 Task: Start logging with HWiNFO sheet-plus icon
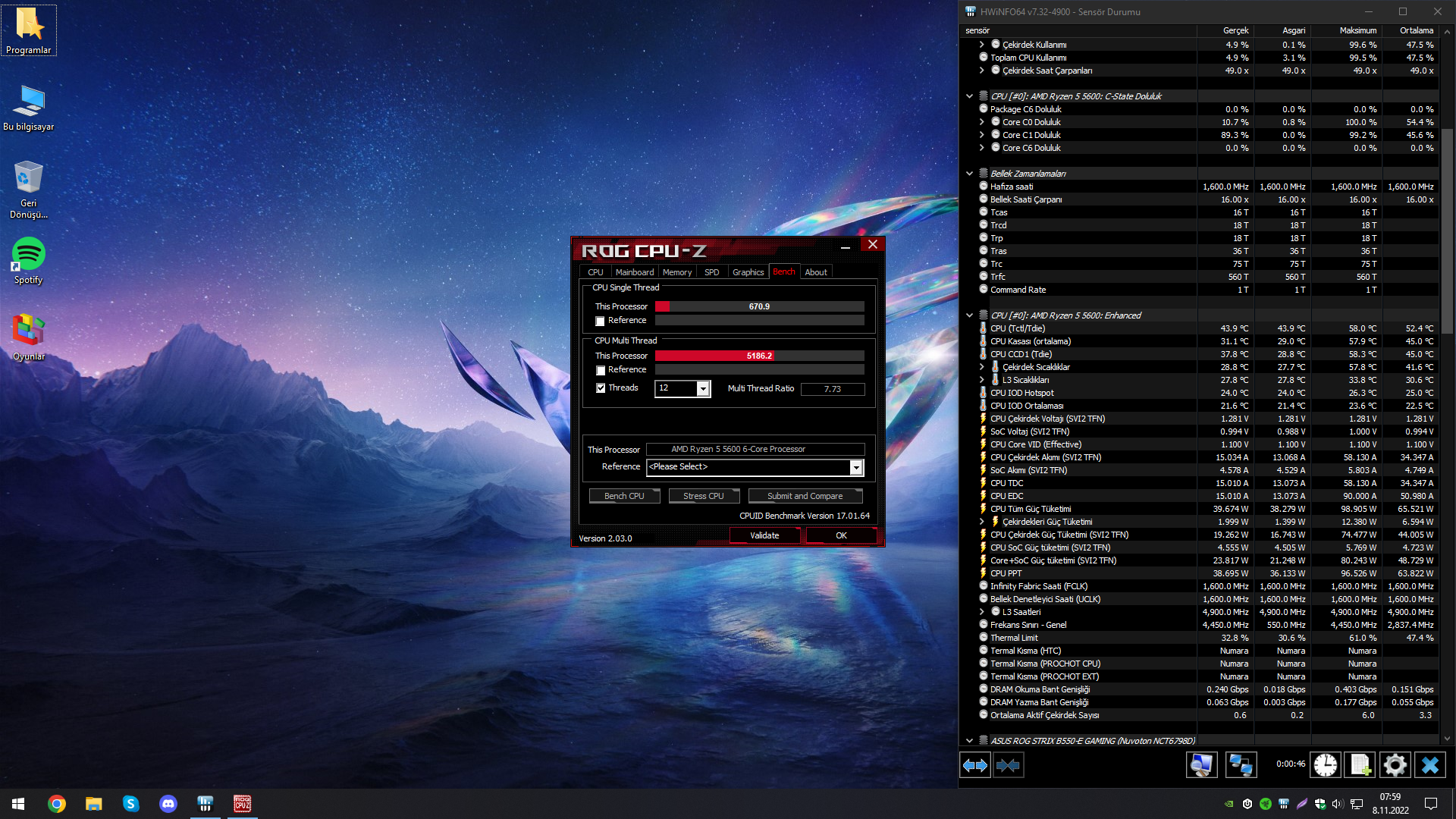pos(1360,765)
